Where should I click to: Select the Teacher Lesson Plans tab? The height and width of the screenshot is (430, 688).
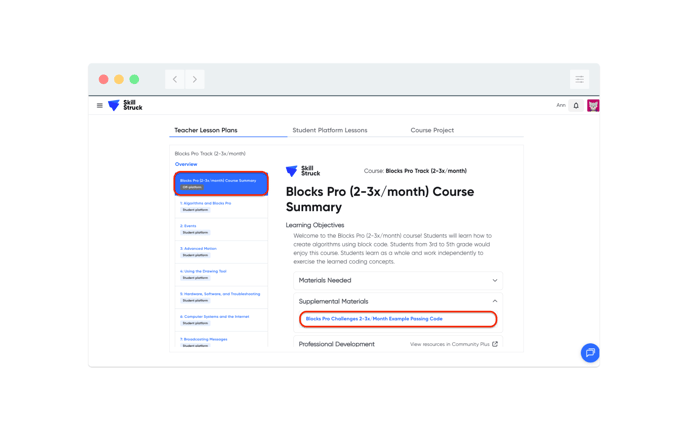pos(206,130)
